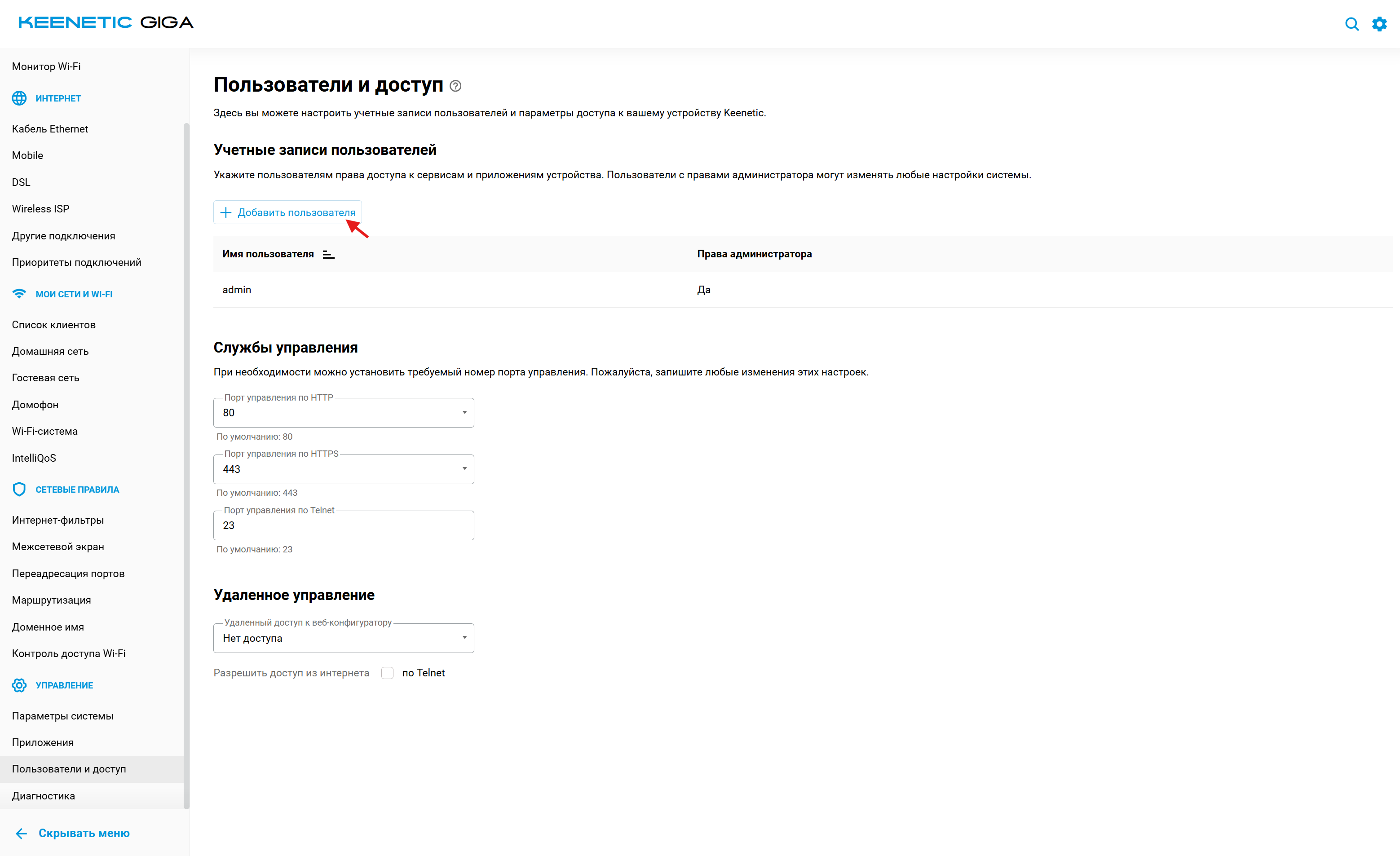Click the help question mark icon
Screen dimensions: 1400x856
[x=455, y=86]
